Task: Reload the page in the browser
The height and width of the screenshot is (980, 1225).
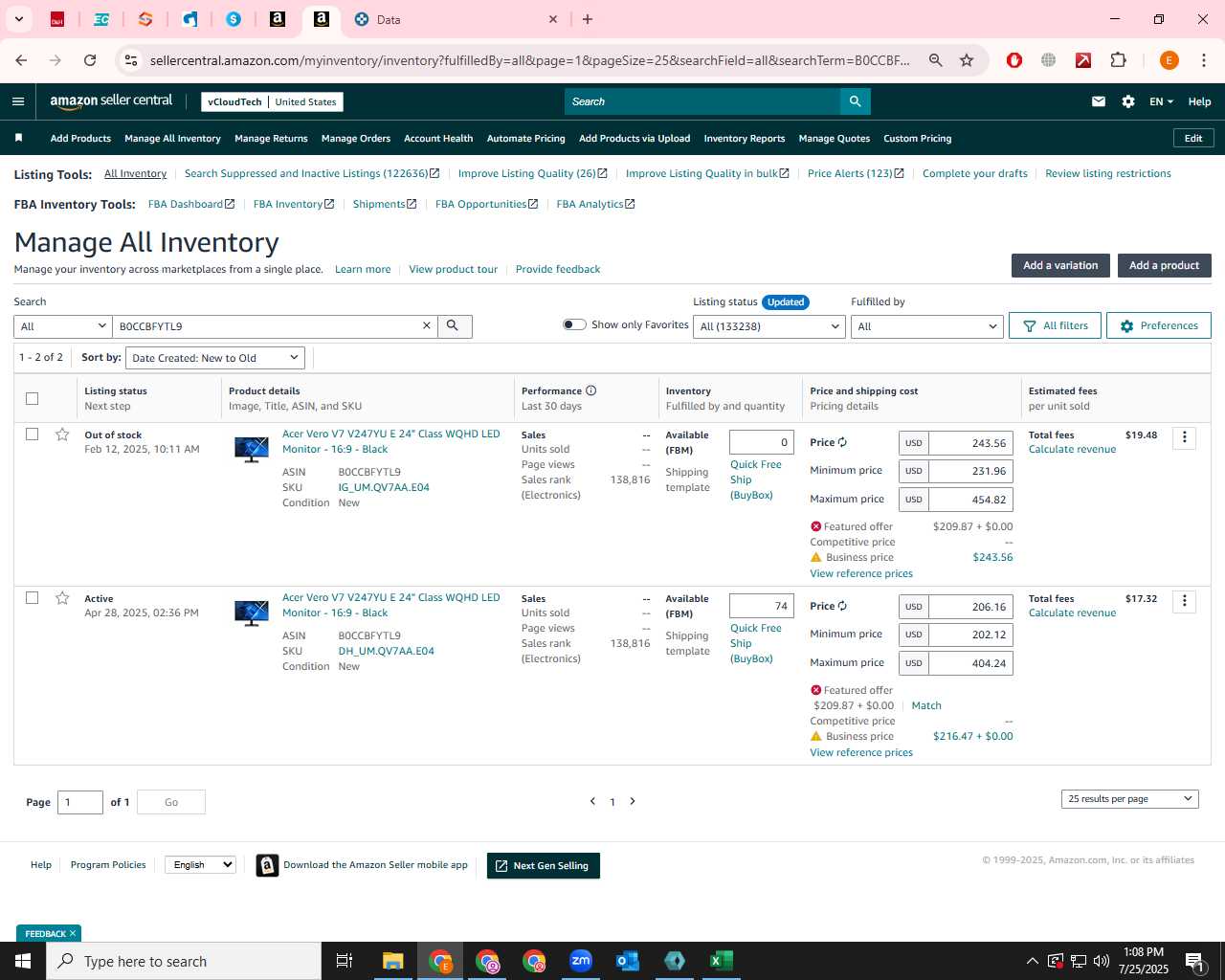Action: [x=90, y=60]
